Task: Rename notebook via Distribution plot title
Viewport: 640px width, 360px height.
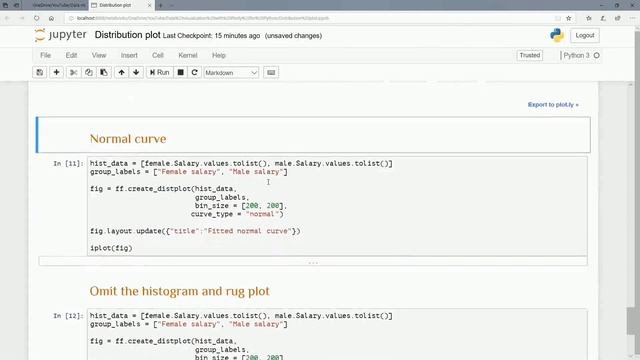Action: pos(127,35)
